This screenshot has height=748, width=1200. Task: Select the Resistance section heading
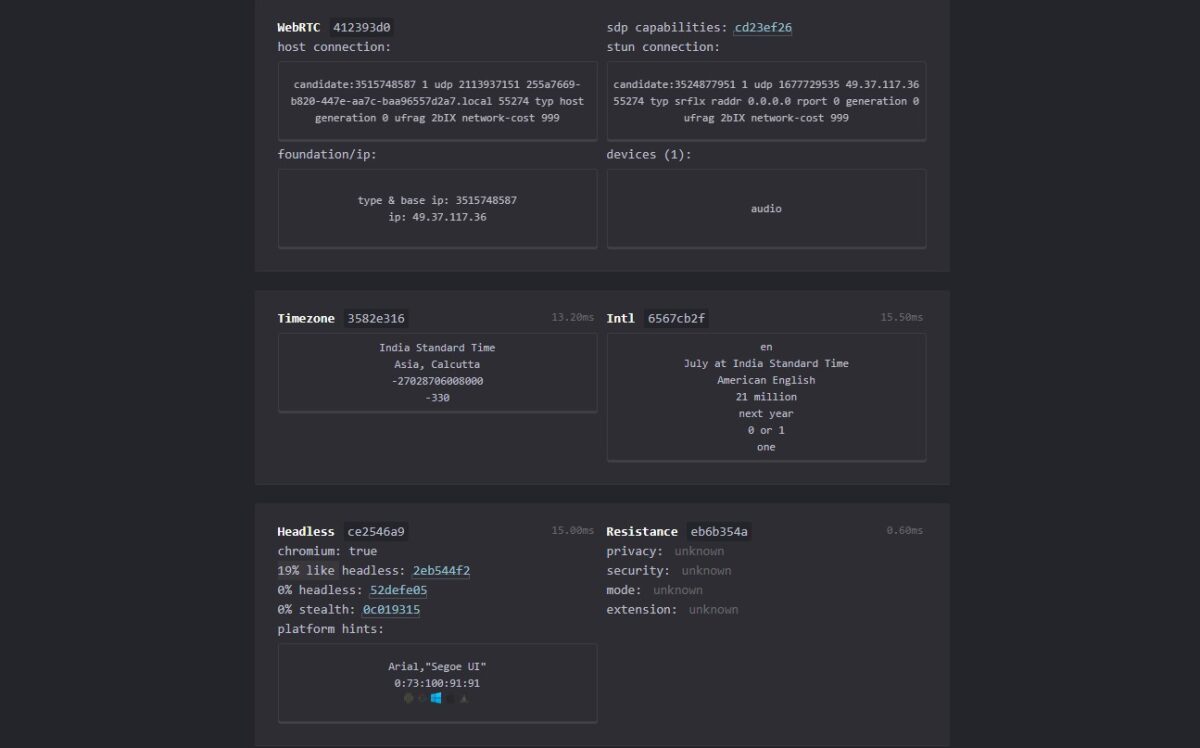point(642,532)
